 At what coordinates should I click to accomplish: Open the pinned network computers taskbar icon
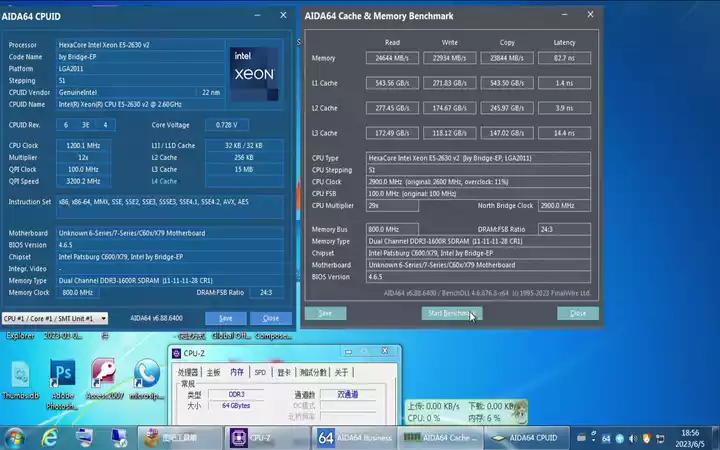tap(119, 438)
